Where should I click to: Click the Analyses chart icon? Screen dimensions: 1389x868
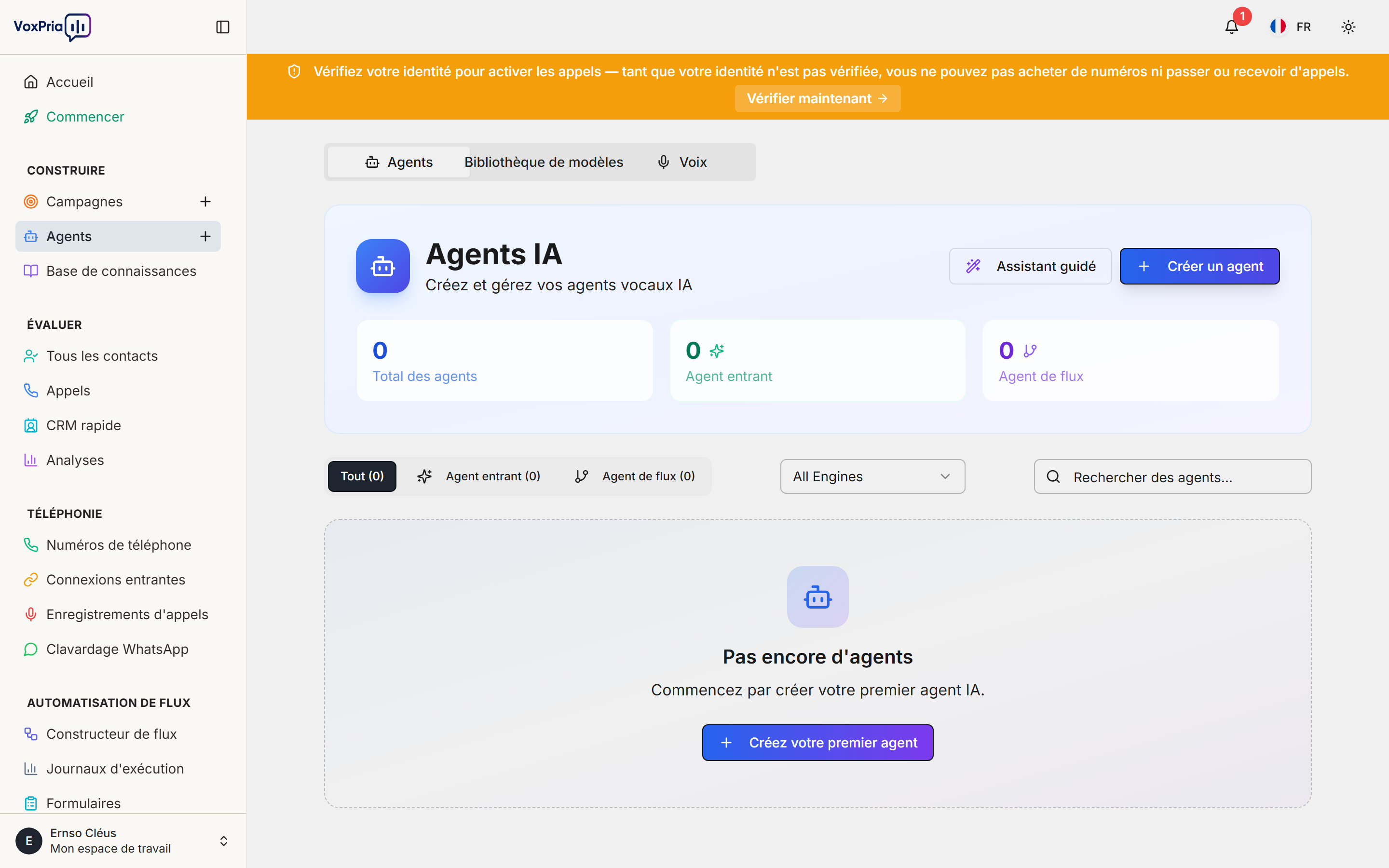(31, 460)
